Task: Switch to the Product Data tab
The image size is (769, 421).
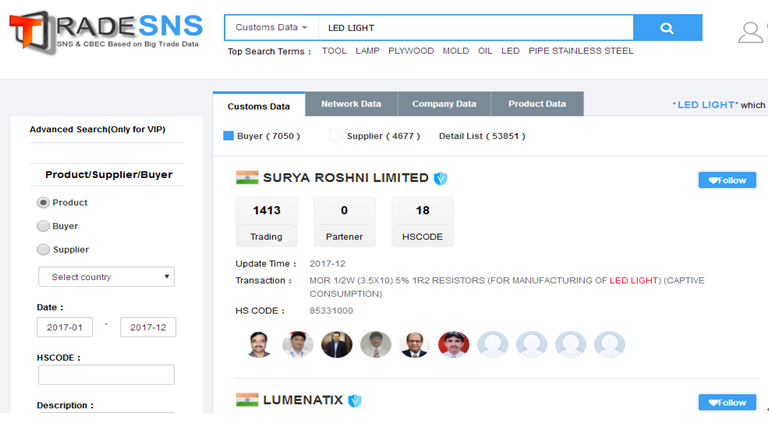Action: [537, 104]
